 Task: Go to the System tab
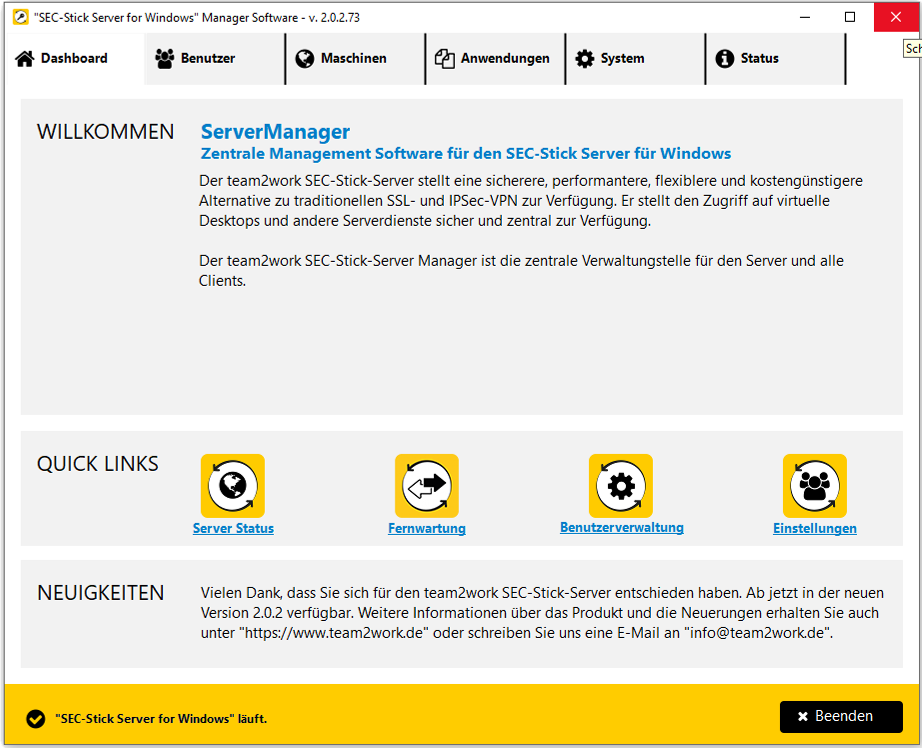point(634,59)
